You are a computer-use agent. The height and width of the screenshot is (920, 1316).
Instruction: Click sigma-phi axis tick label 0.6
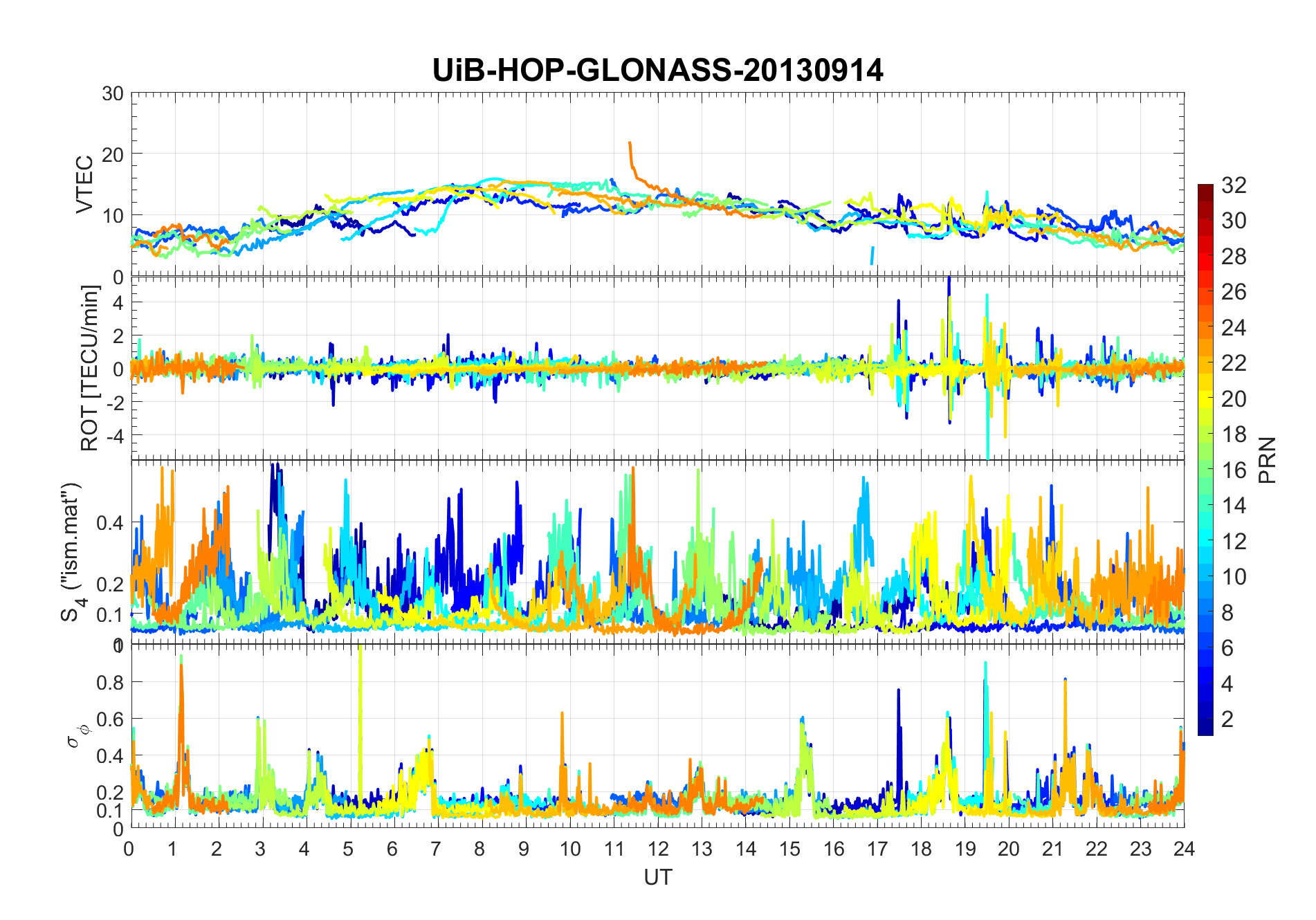pos(110,719)
